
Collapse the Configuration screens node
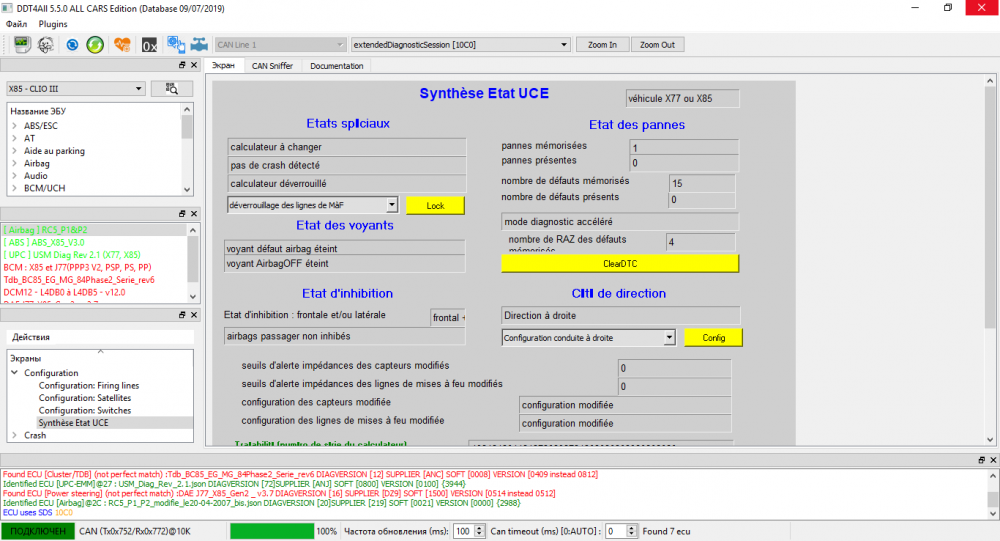15,373
